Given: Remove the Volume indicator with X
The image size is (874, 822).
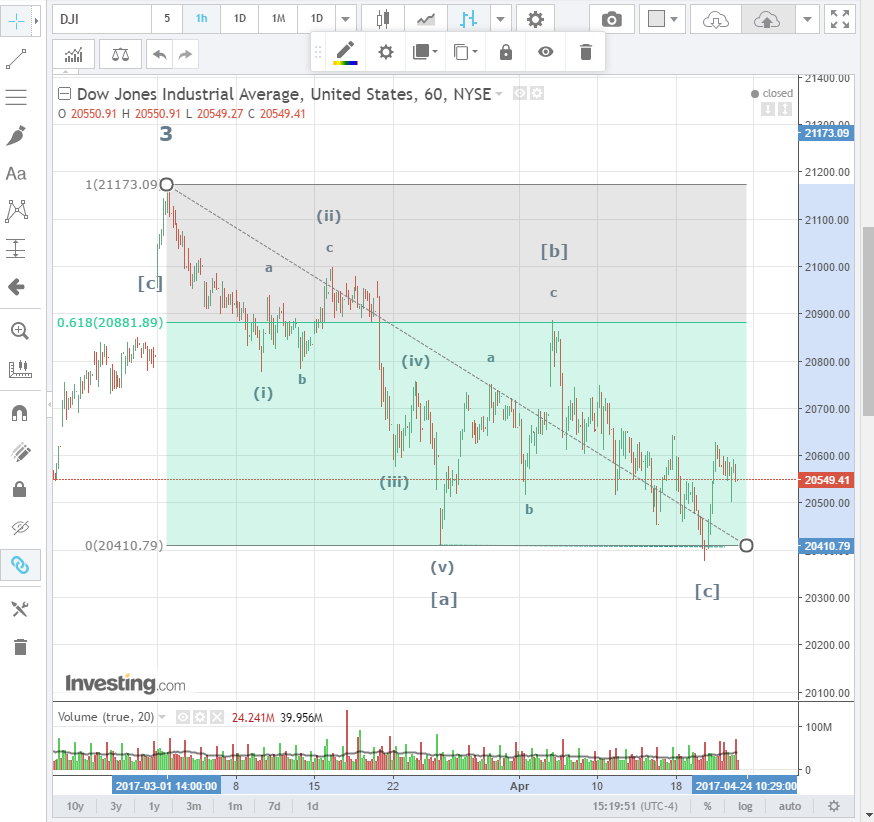Looking at the screenshot, I should coord(217,717).
